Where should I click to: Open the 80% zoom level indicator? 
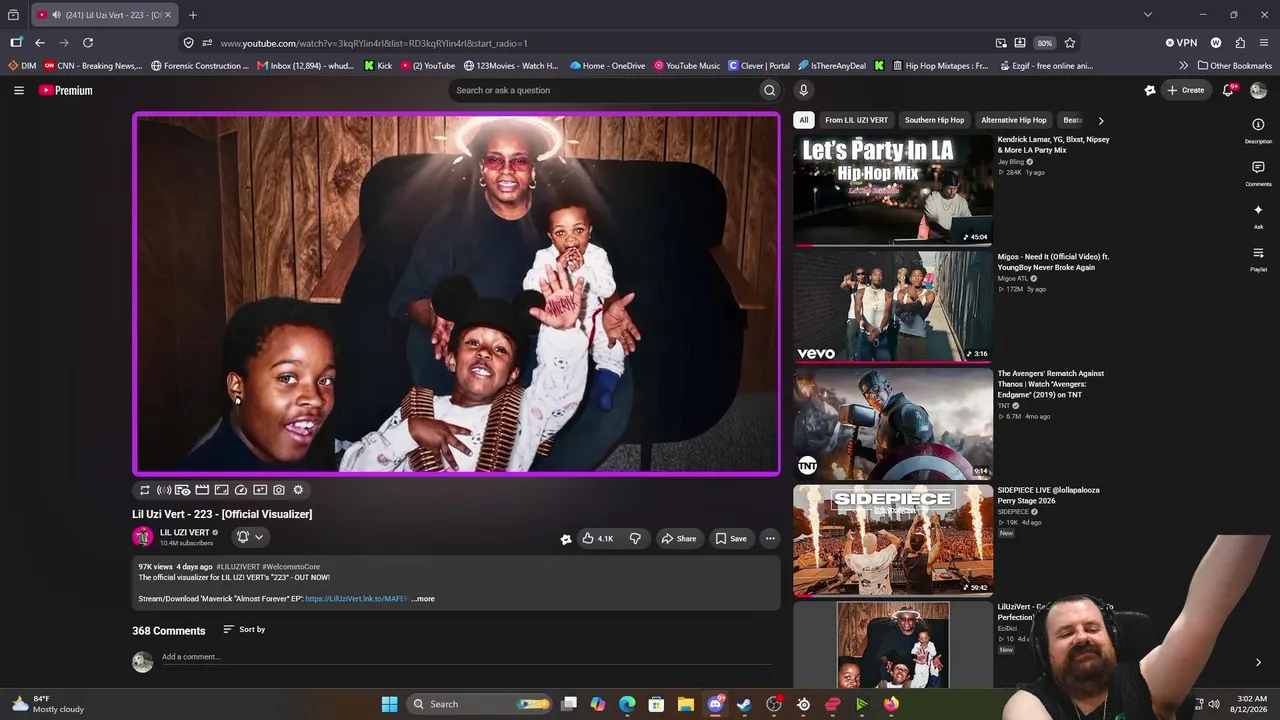pyautogui.click(x=1044, y=43)
